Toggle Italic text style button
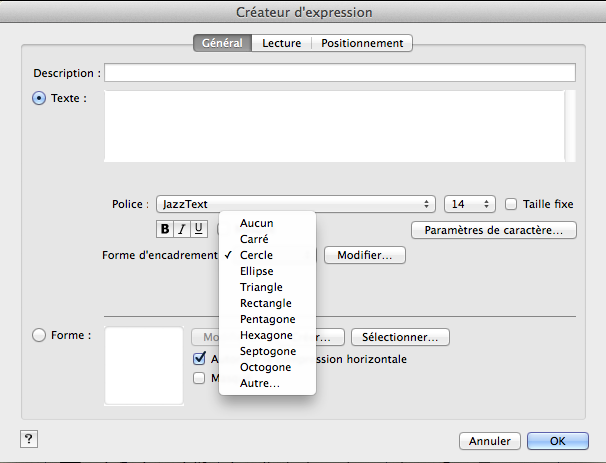Viewport: 606px width, 463px height. click(x=182, y=229)
